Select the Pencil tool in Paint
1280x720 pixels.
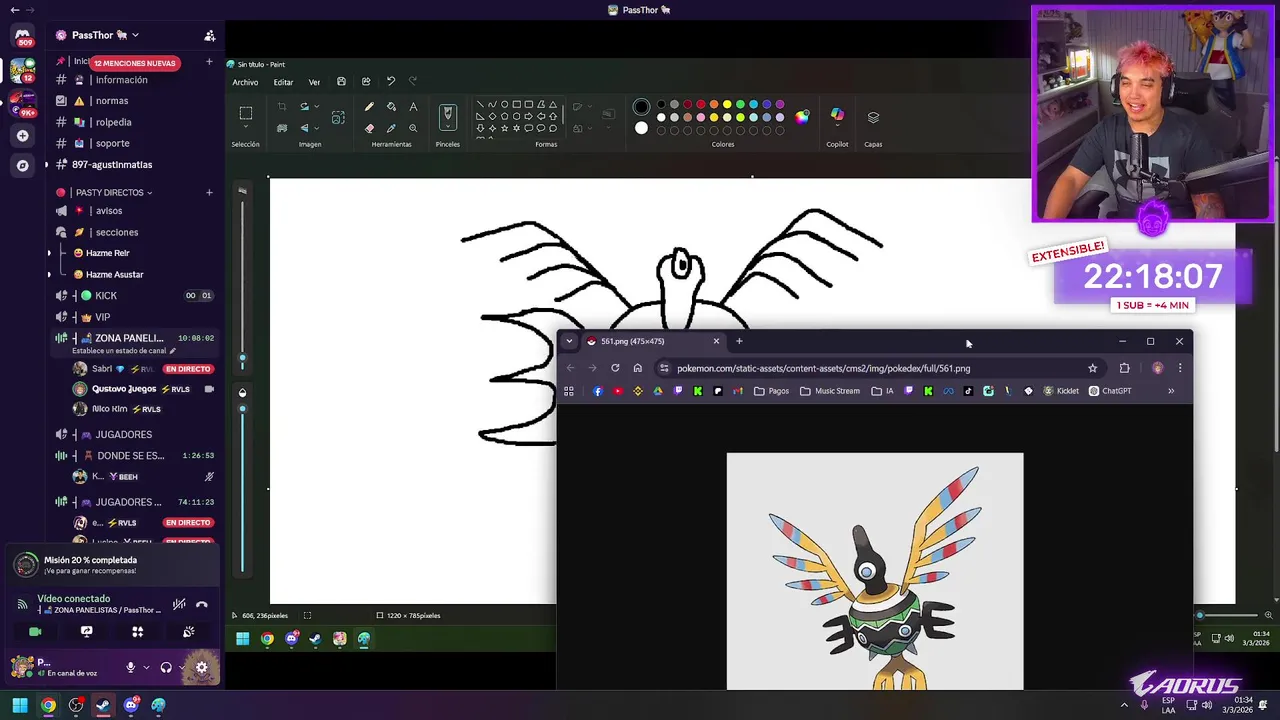[369, 107]
